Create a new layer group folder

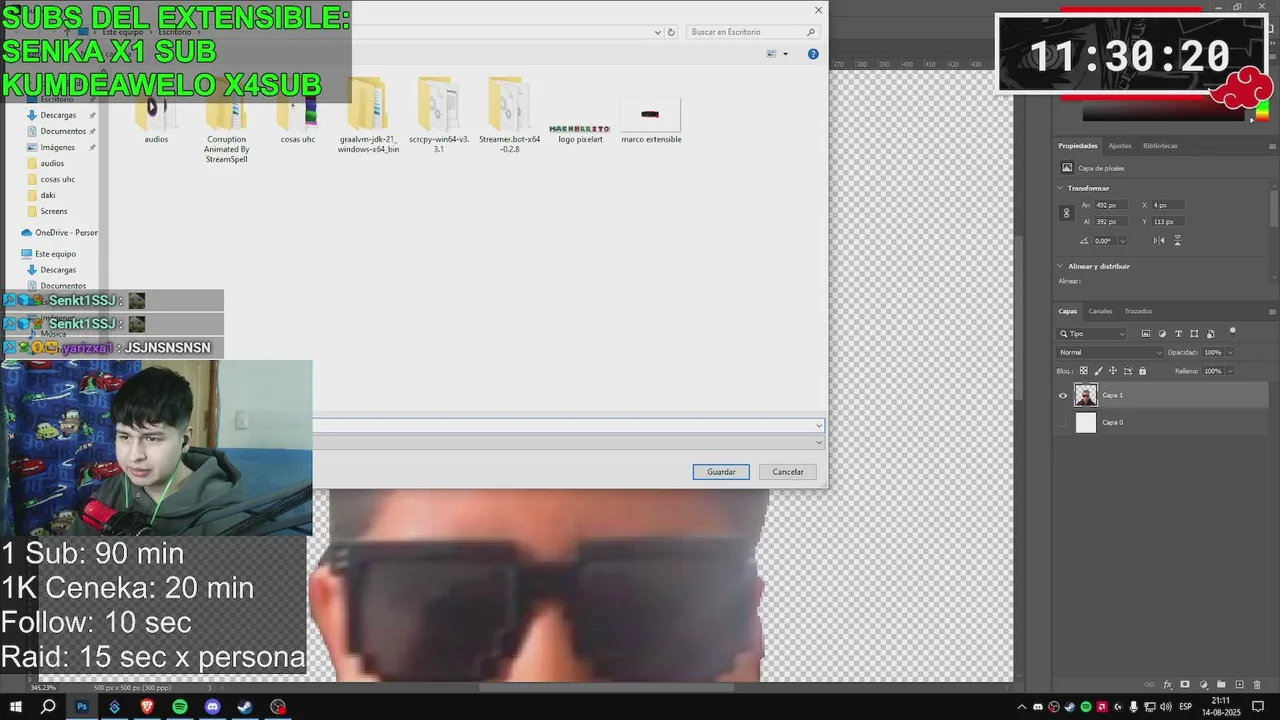tap(1221, 685)
